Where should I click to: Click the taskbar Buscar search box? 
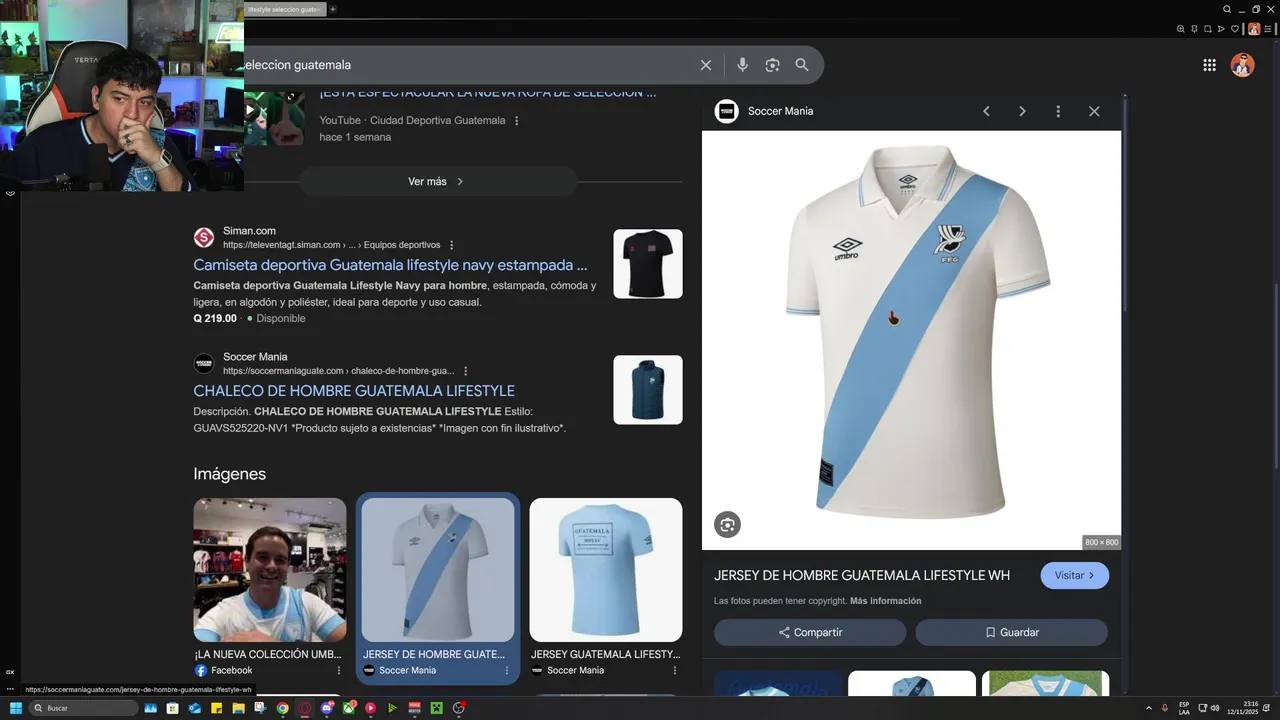tap(82, 708)
